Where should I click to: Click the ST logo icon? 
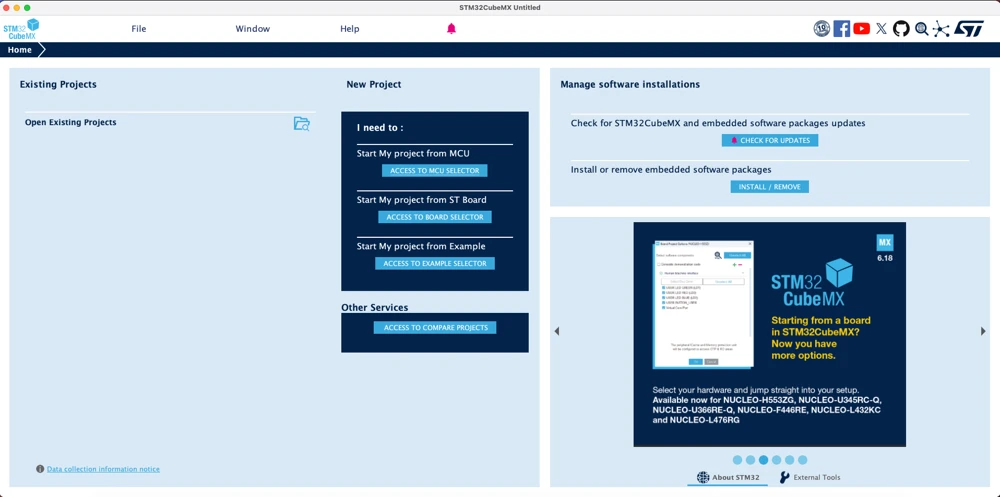969,29
